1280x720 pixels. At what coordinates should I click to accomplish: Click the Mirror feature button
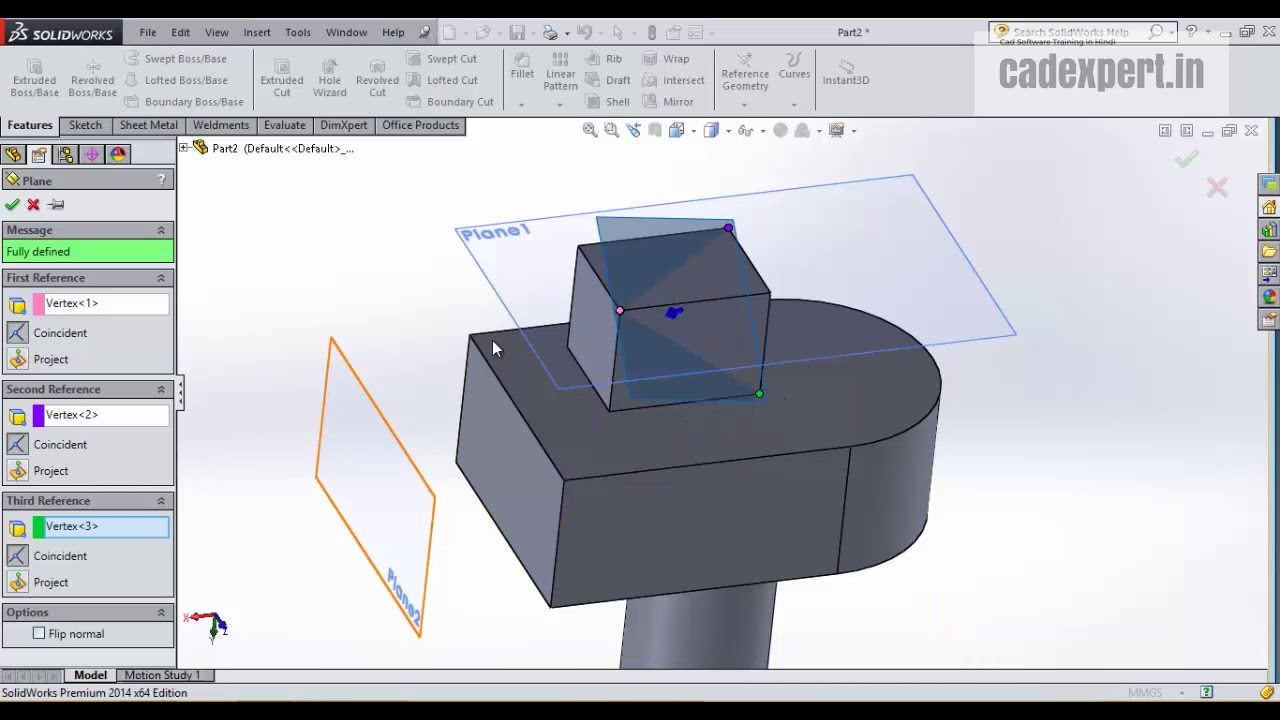(668, 102)
